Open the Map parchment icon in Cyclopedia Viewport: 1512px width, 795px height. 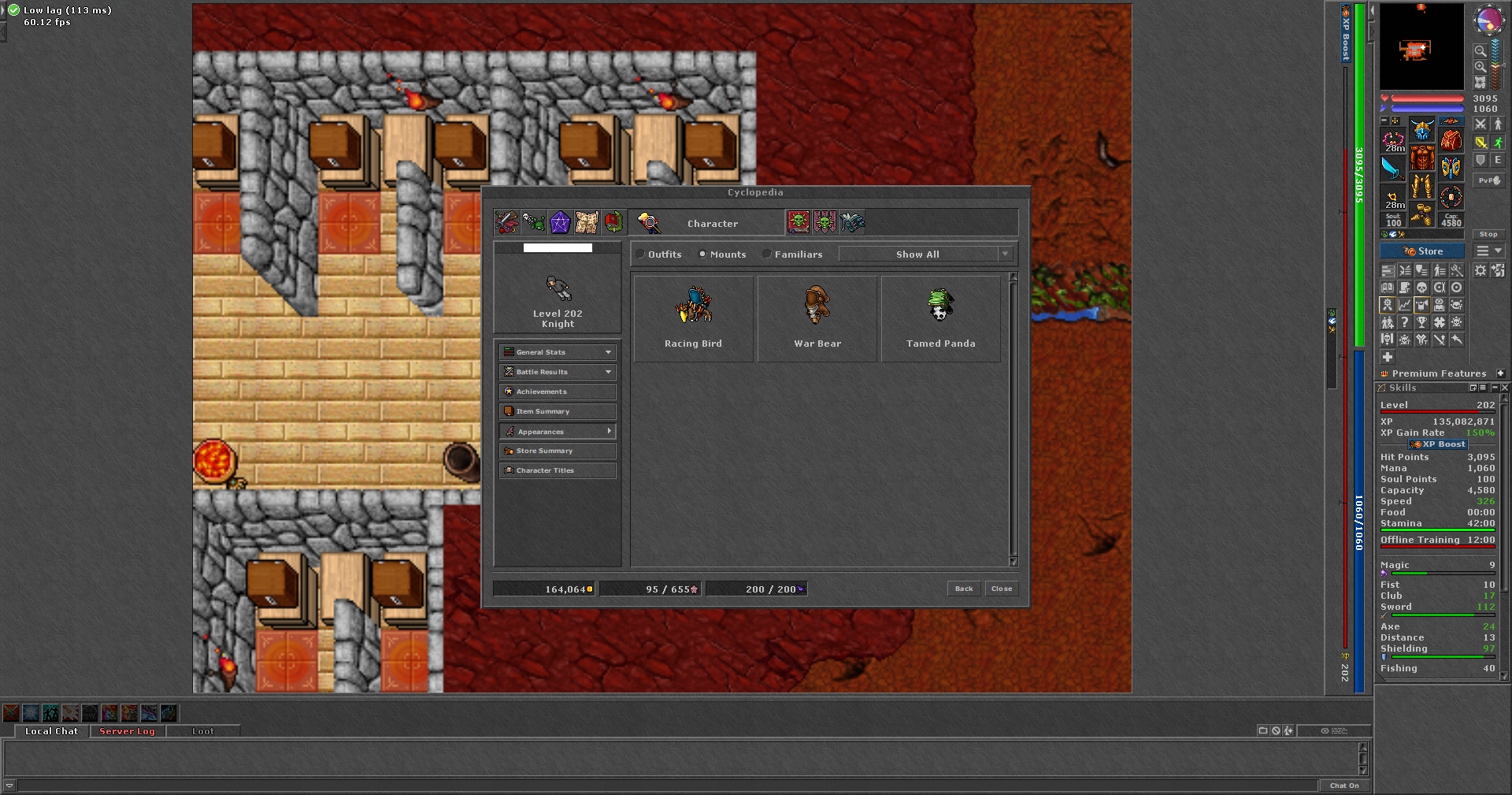587,223
